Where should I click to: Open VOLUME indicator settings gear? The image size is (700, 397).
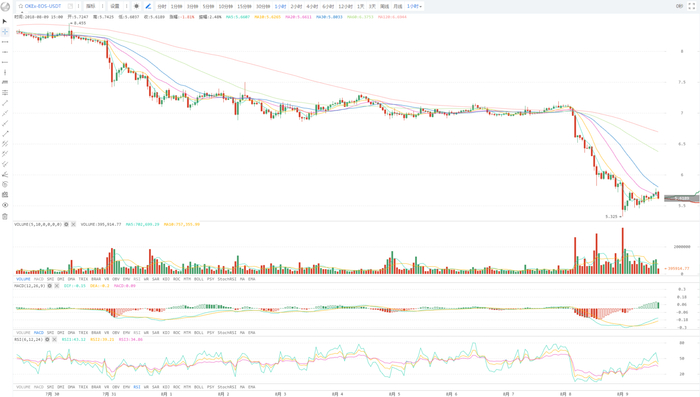pyautogui.click(x=67, y=224)
